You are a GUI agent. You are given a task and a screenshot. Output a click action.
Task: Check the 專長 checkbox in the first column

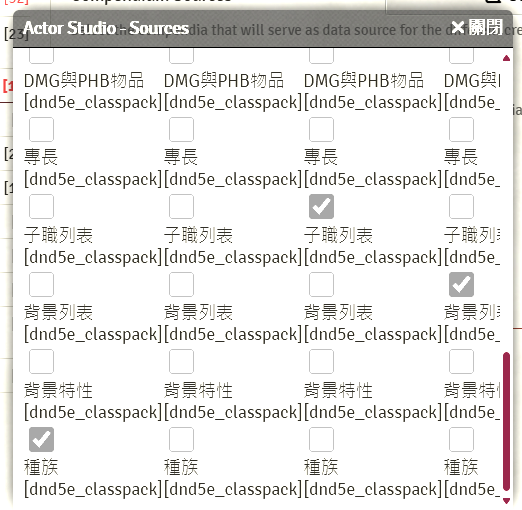click(41, 129)
